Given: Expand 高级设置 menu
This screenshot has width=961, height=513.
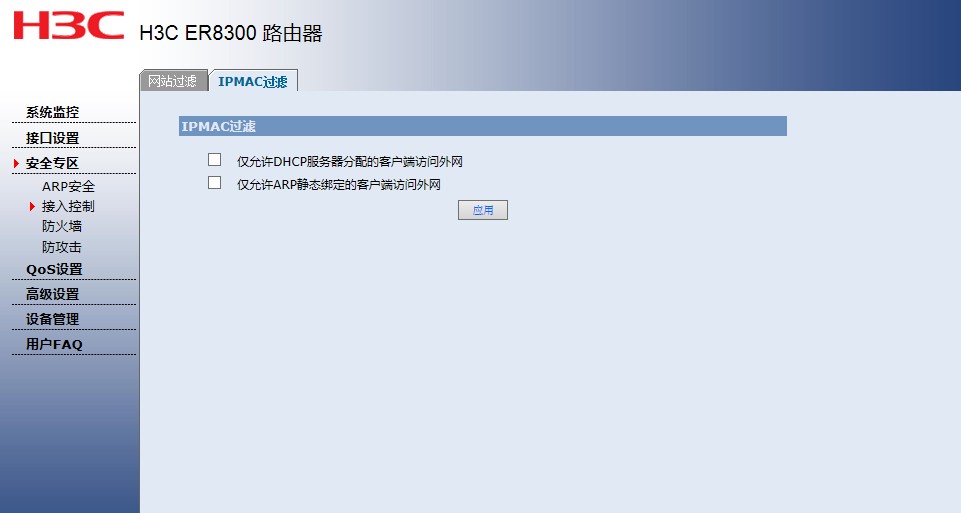Looking at the screenshot, I should (53, 294).
